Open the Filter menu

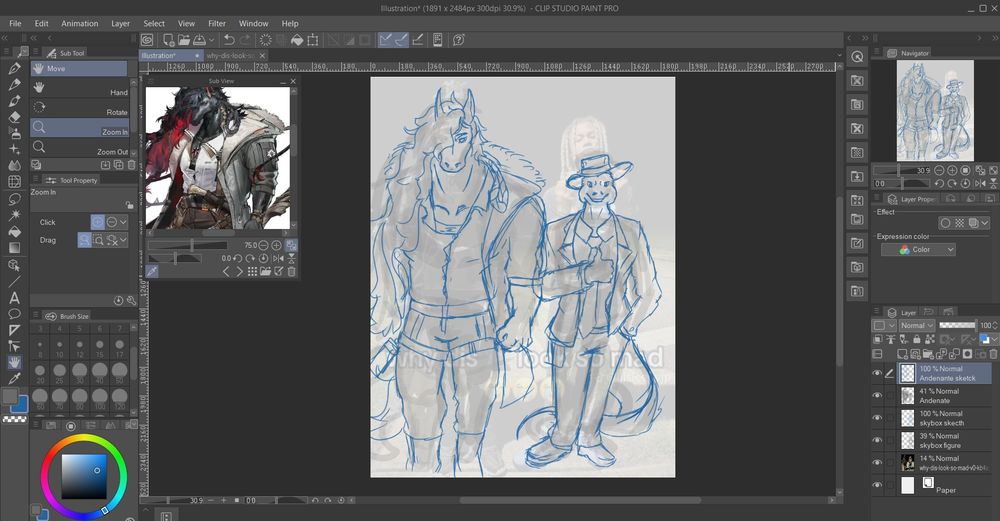[217, 23]
